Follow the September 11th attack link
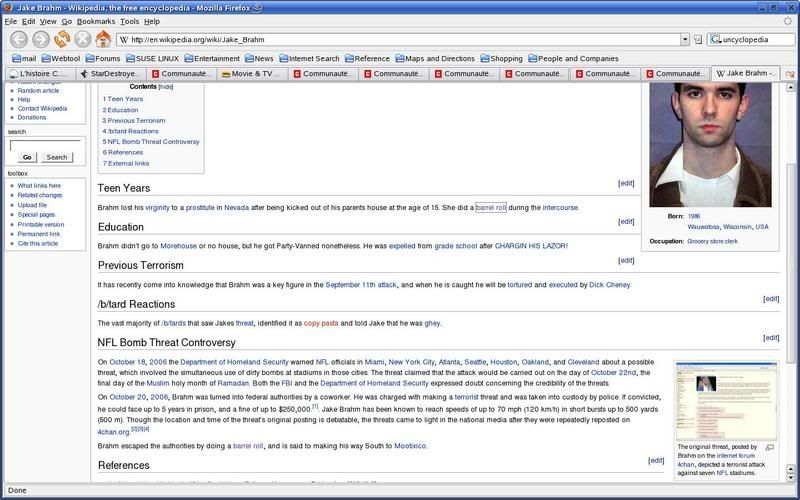800x500 pixels. point(361,285)
